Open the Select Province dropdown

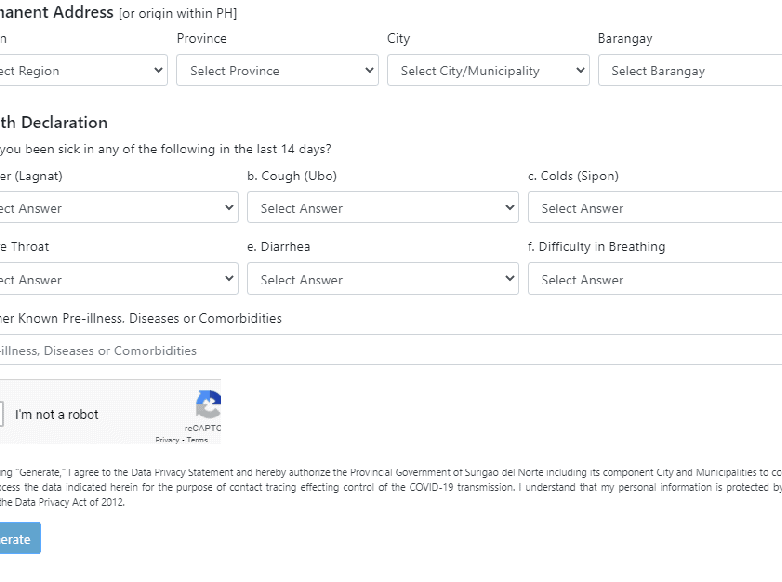(x=277, y=71)
